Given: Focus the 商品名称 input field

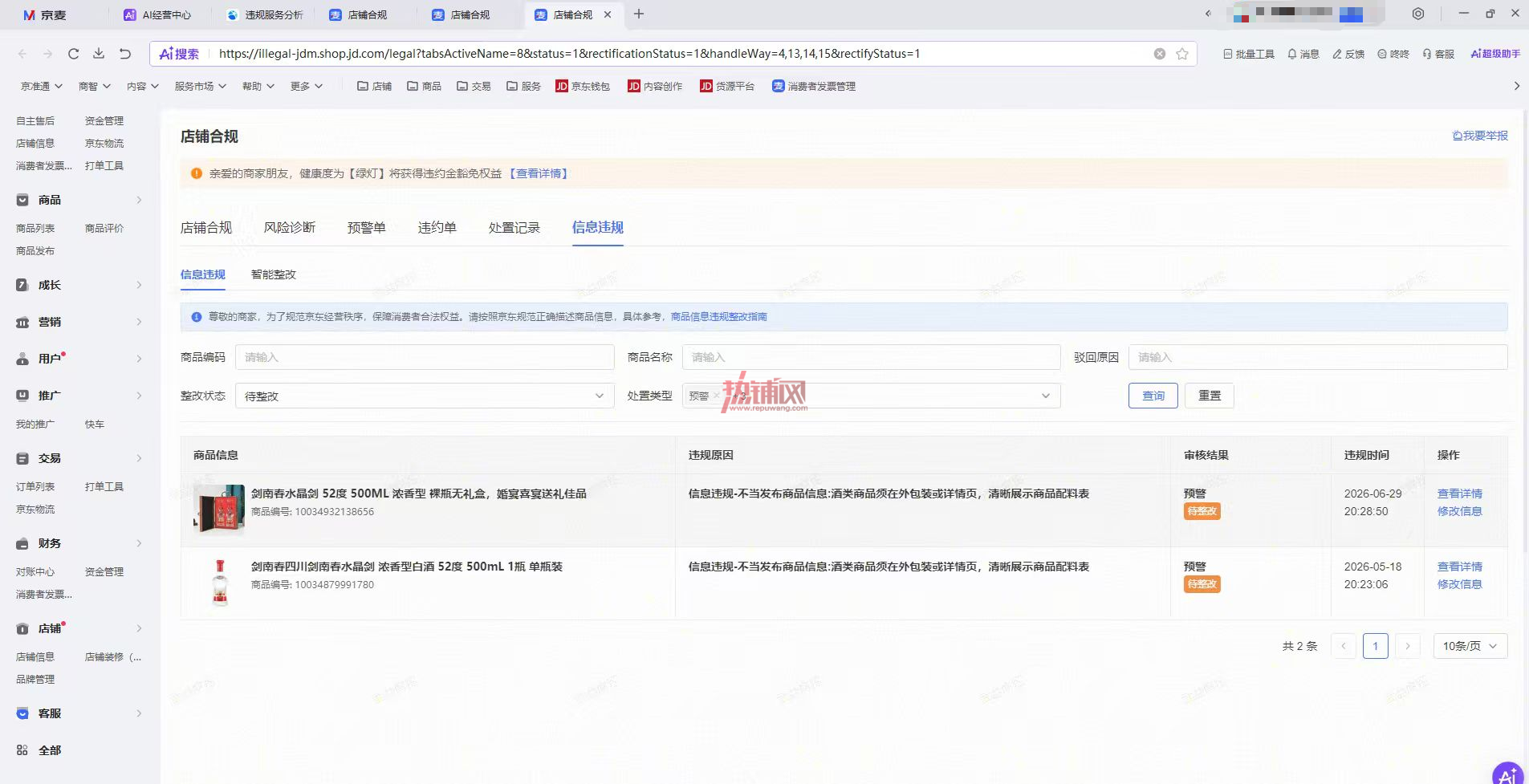Looking at the screenshot, I should coord(872,357).
